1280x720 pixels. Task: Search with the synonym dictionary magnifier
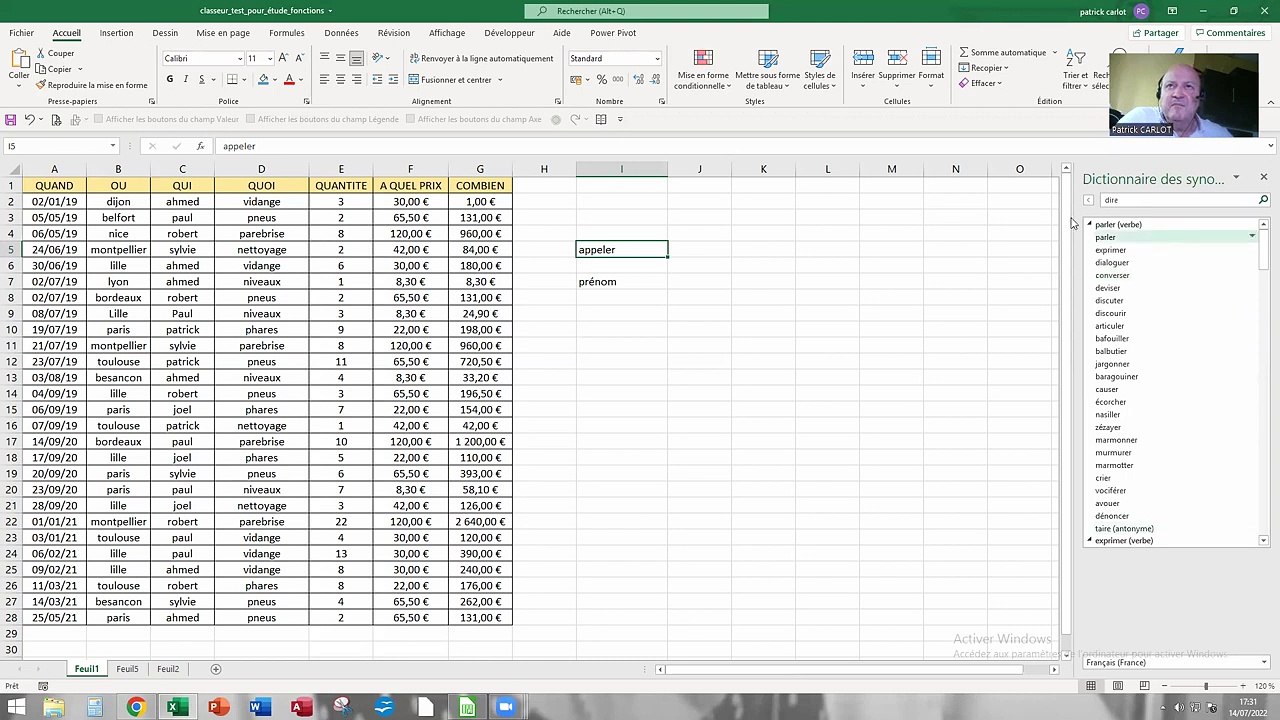click(x=1263, y=200)
